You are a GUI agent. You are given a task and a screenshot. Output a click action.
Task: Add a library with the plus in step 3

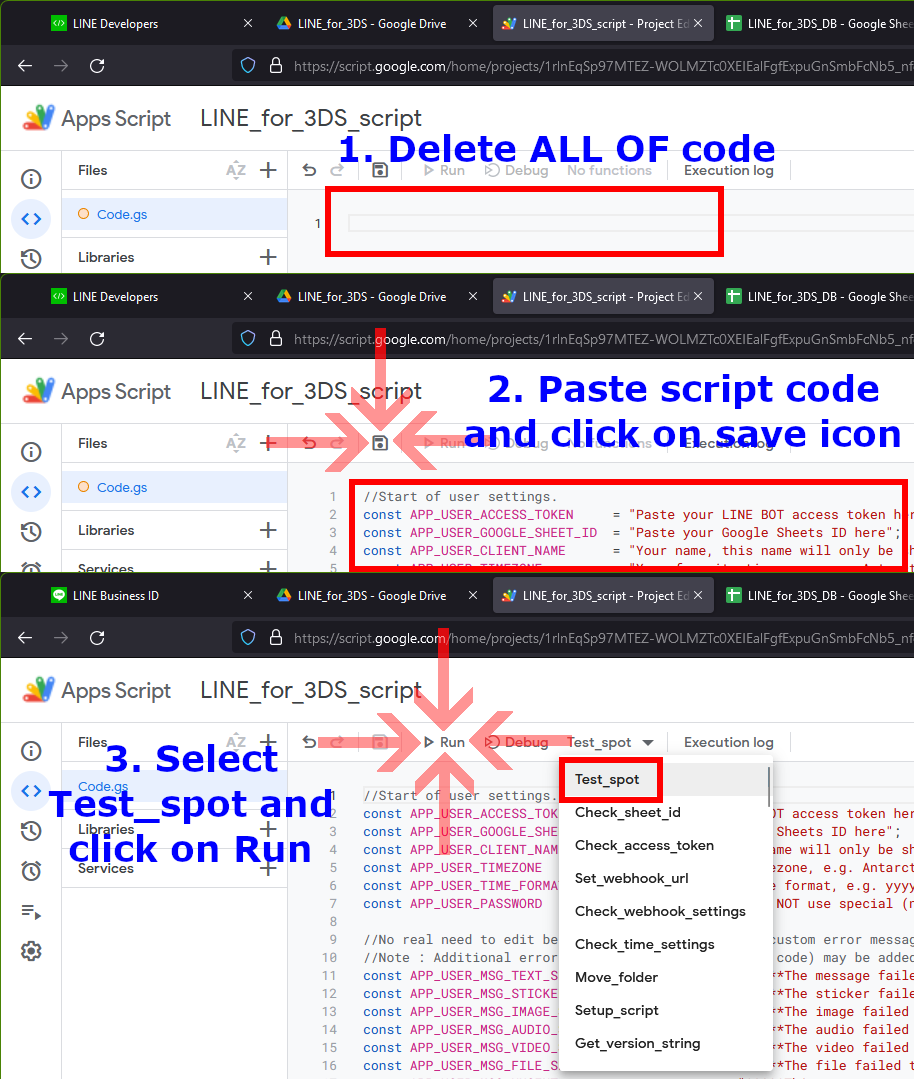pyautogui.click(x=268, y=829)
